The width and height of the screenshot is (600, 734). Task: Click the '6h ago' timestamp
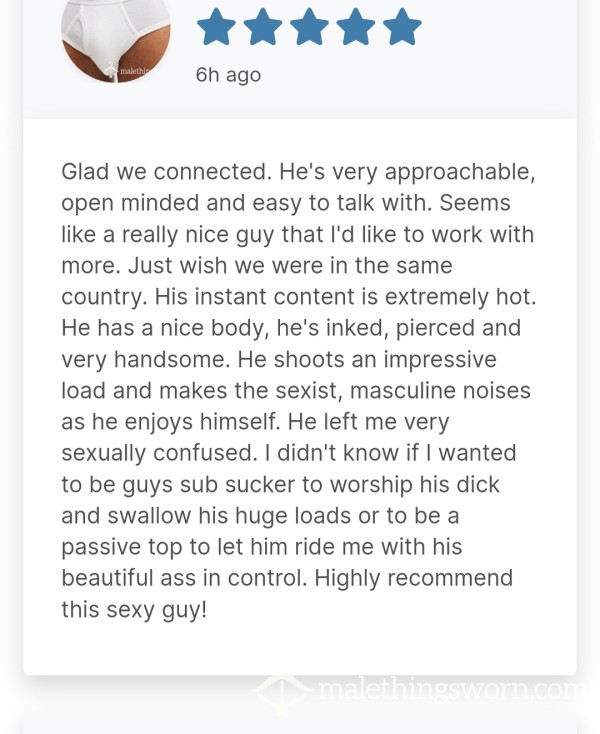pyautogui.click(x=228, y=74)
